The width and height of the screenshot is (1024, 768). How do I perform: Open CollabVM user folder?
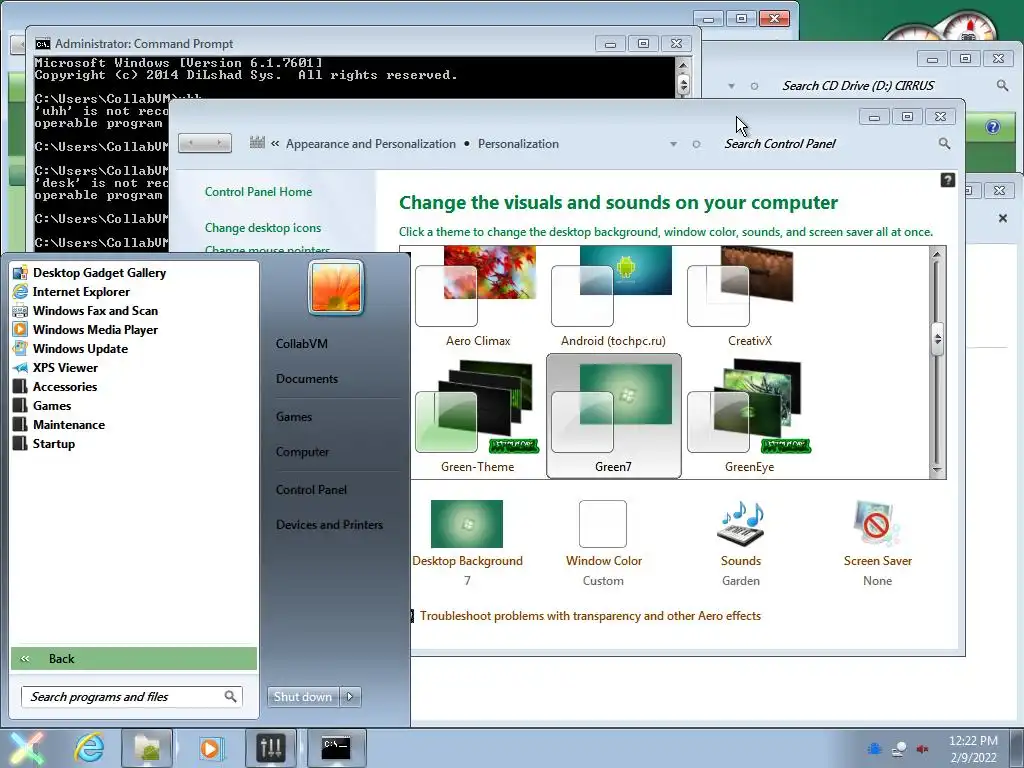click(x=302, y=344)
